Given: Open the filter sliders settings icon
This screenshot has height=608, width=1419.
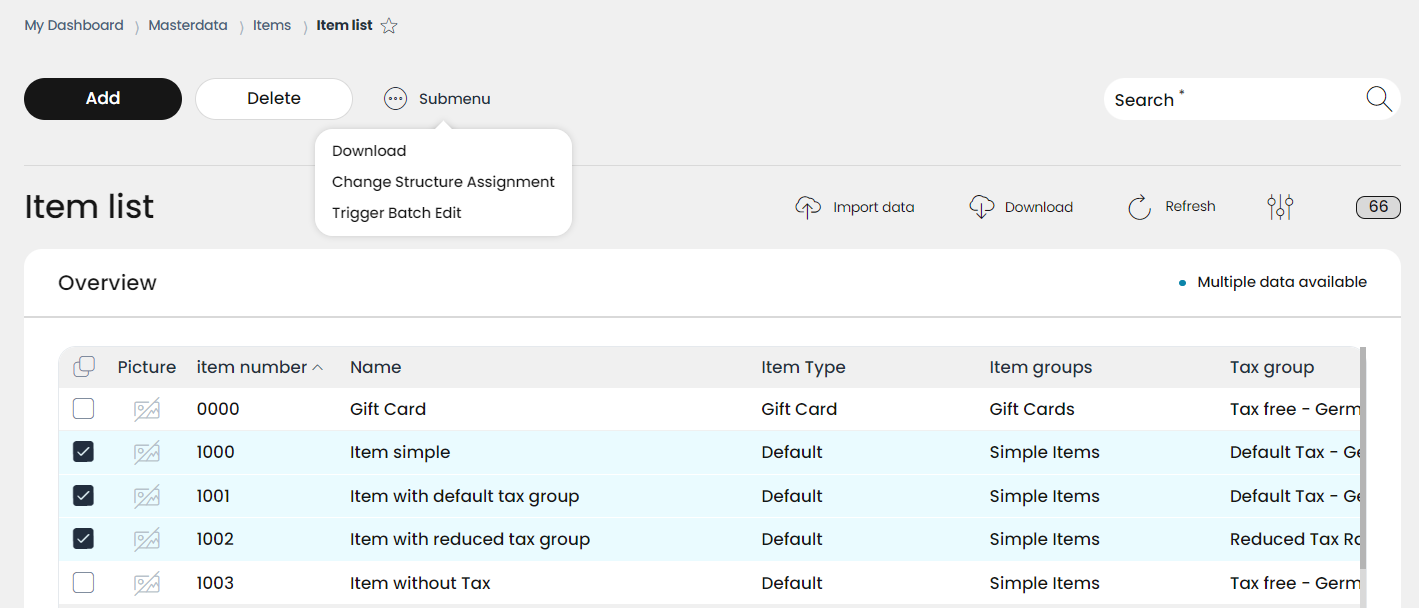Looking at the screenshot, I should point(1280,207).
